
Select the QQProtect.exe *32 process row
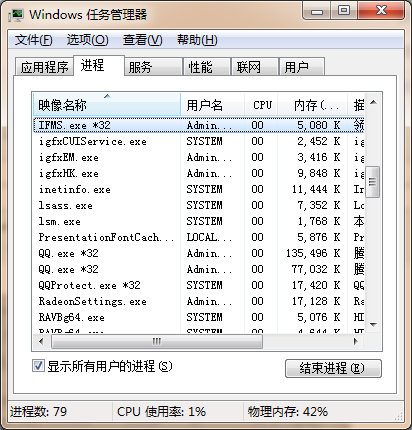pos(199,285)
